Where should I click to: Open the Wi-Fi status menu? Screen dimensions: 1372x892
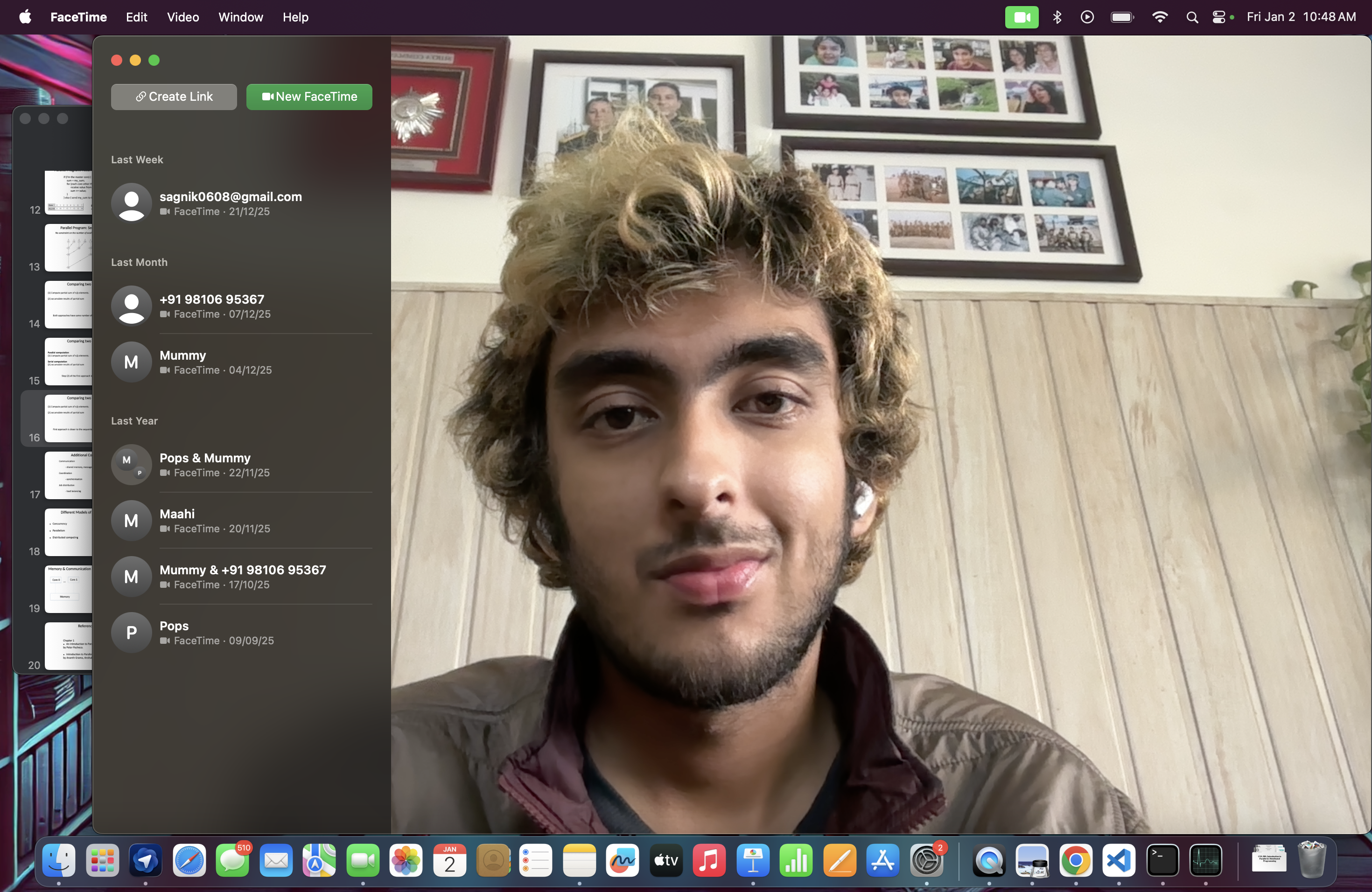coord(1159,17)
